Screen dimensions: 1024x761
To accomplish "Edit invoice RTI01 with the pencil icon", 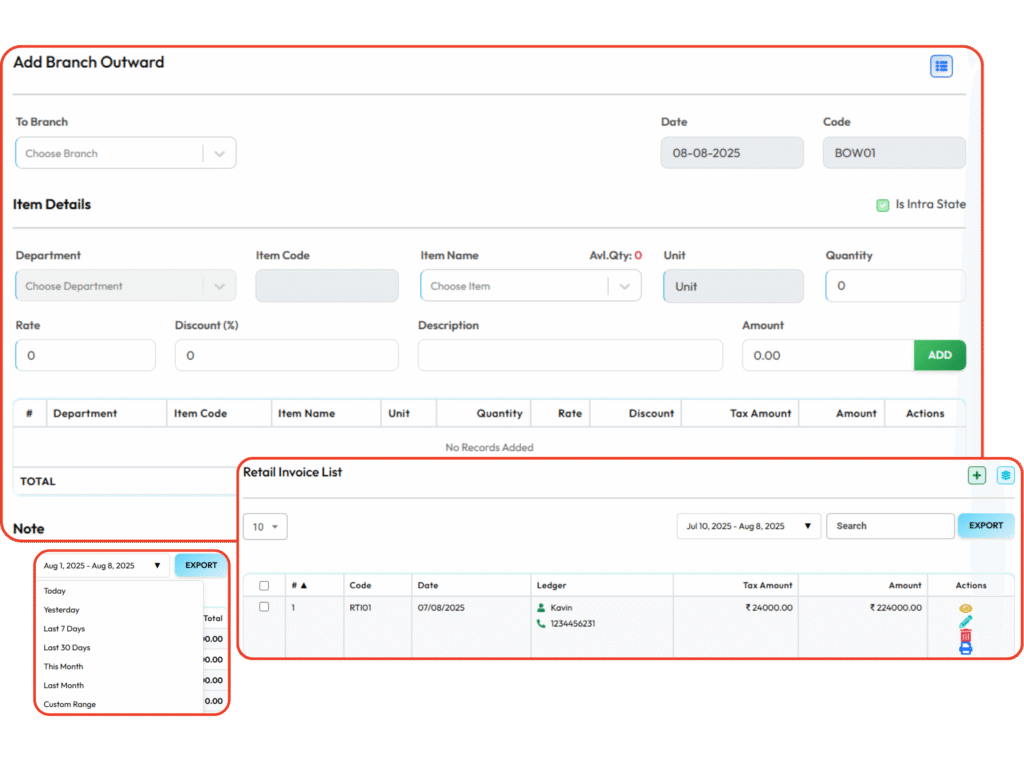I will click(966, 622).
